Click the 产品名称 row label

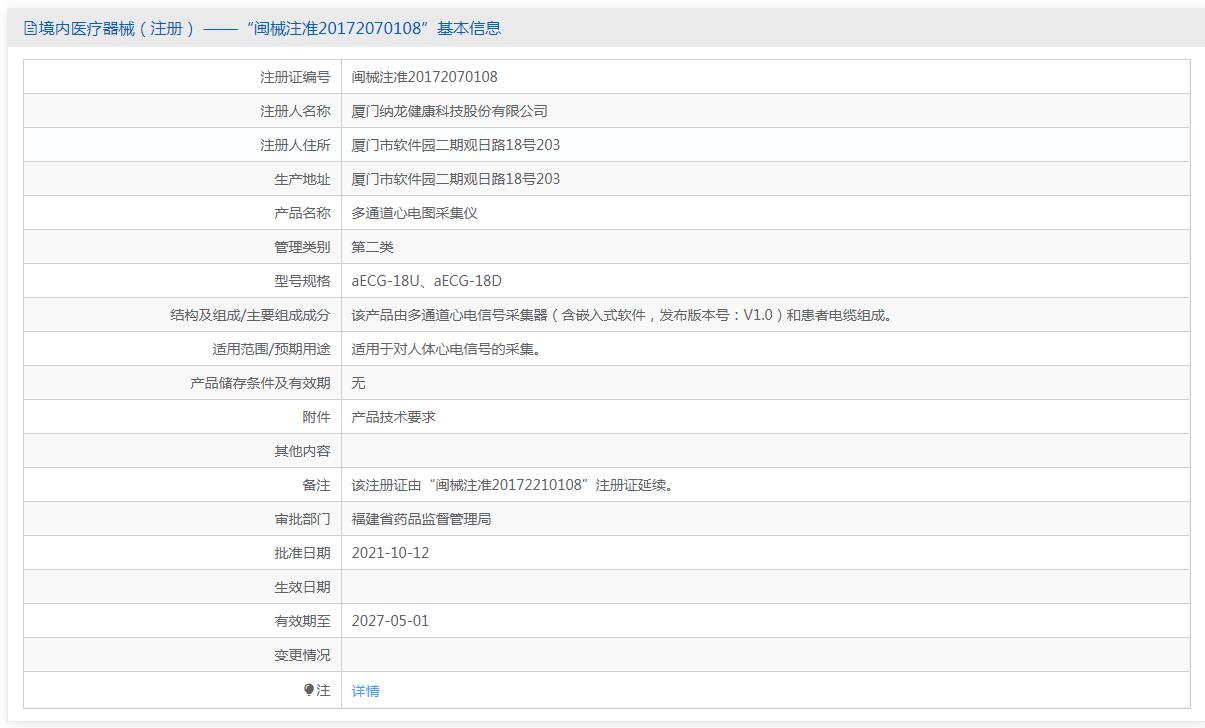coord(302,213)
